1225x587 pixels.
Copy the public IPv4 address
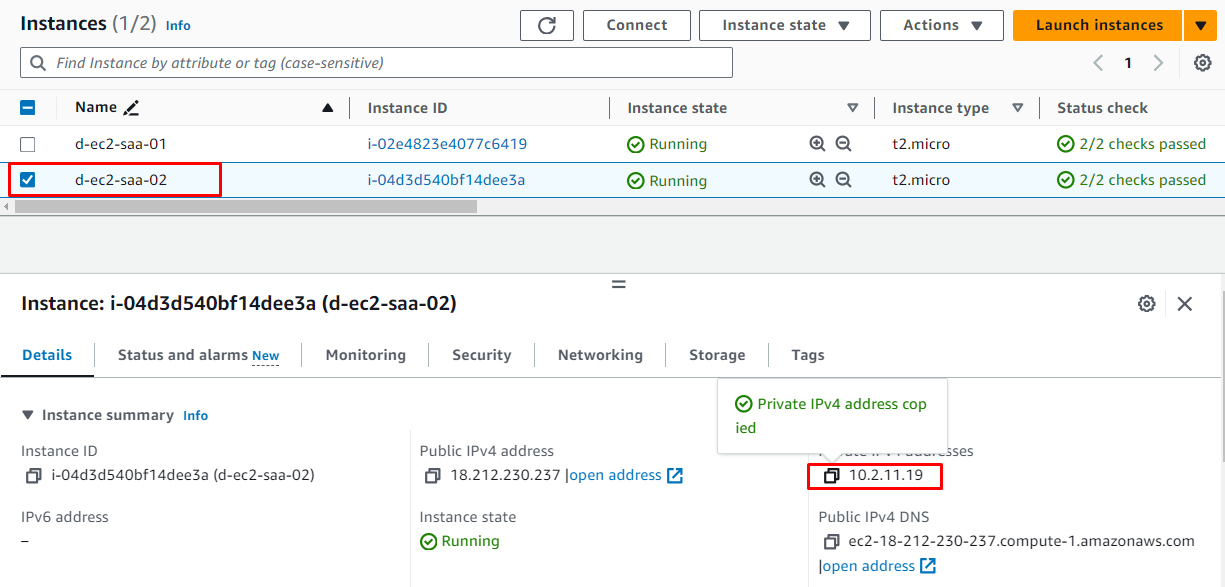pos(432,476)
